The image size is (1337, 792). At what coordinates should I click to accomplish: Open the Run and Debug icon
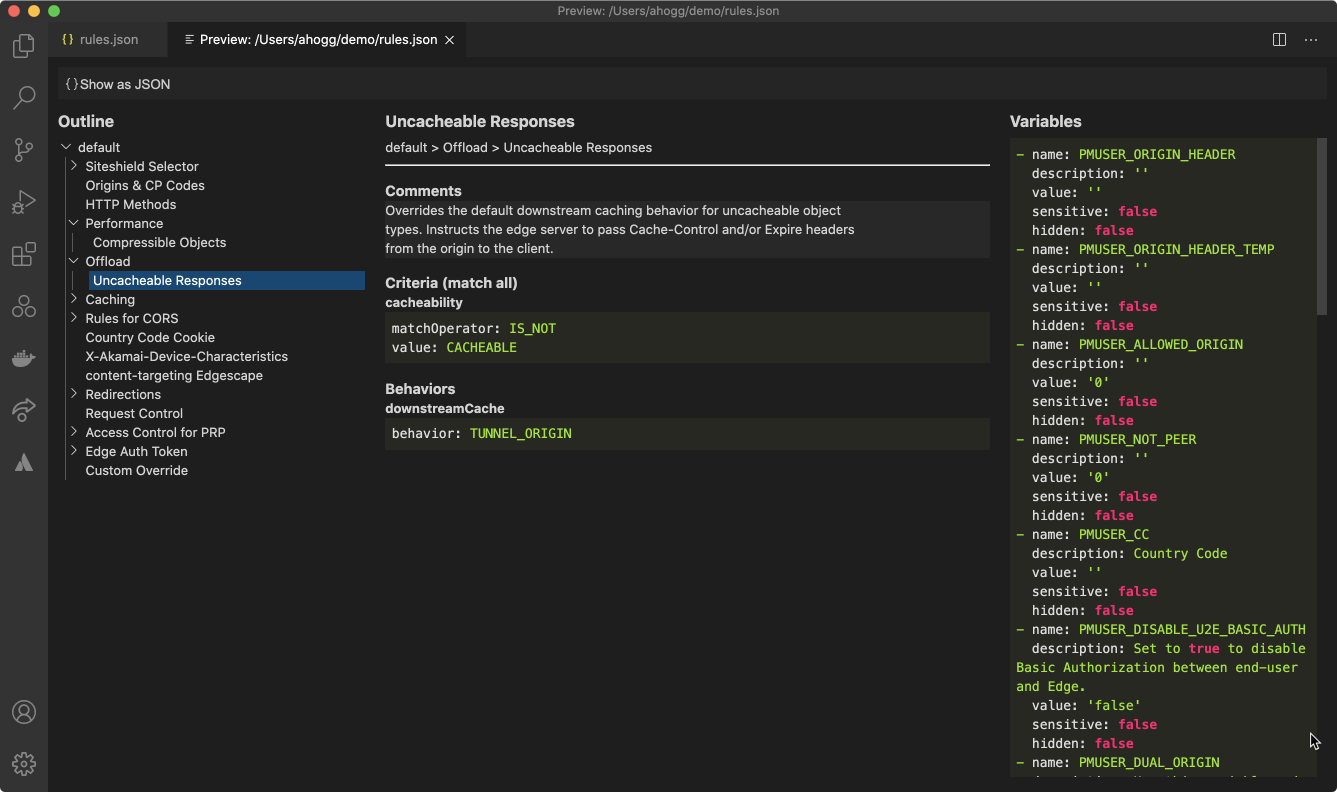24,203
